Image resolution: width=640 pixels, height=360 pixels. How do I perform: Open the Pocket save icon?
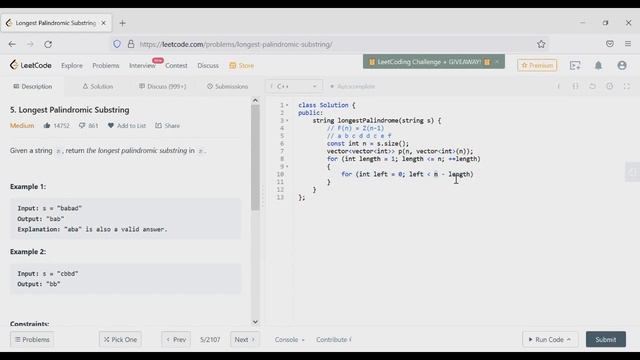[x=610, y=44]
